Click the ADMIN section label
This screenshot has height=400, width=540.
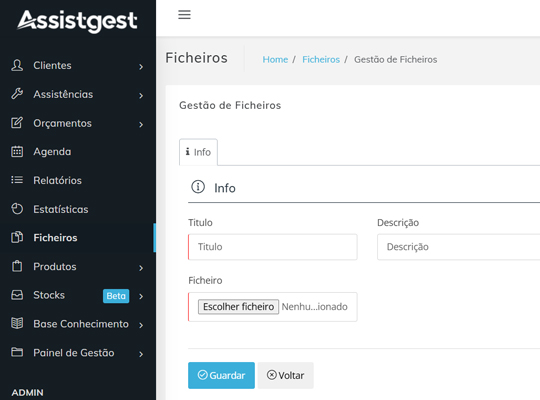(28, 392)
